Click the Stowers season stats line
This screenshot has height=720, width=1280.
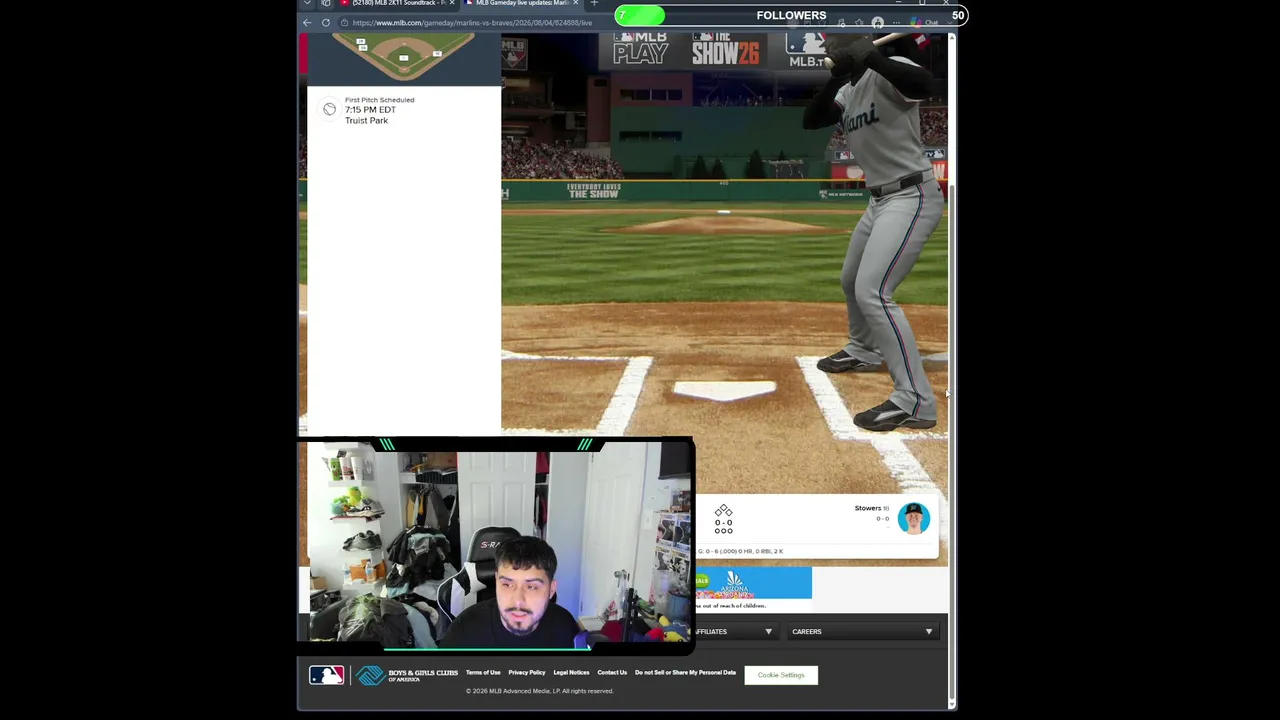pyautogui.click(x=740, y=551)
